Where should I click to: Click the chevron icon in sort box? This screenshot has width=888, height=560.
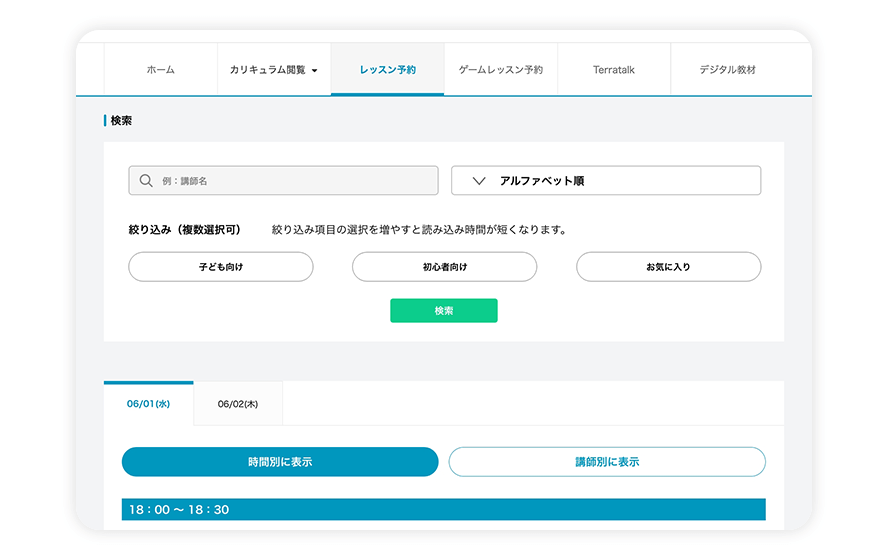click(x=478, y=181)
